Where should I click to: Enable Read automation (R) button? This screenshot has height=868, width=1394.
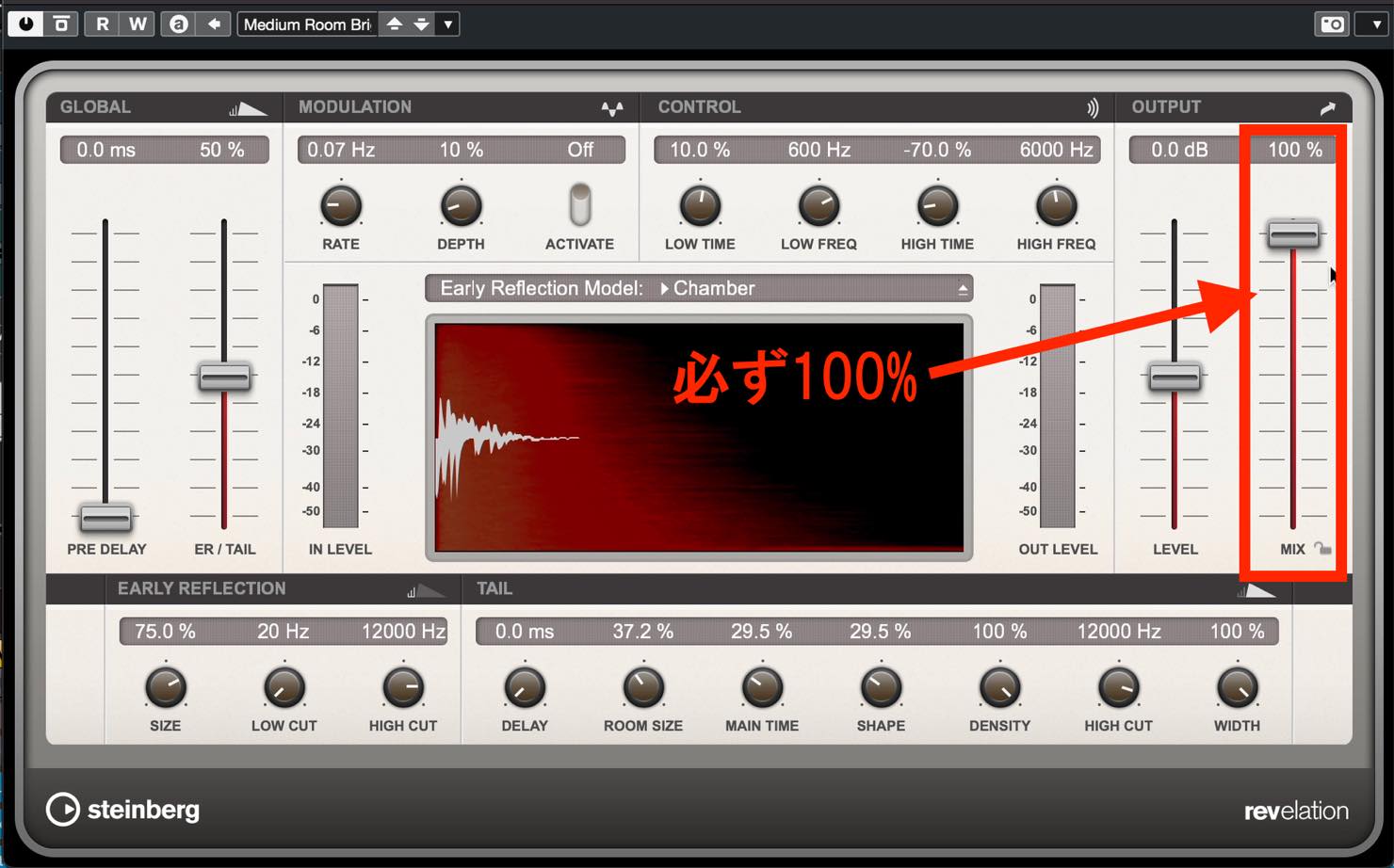(102, 24)
